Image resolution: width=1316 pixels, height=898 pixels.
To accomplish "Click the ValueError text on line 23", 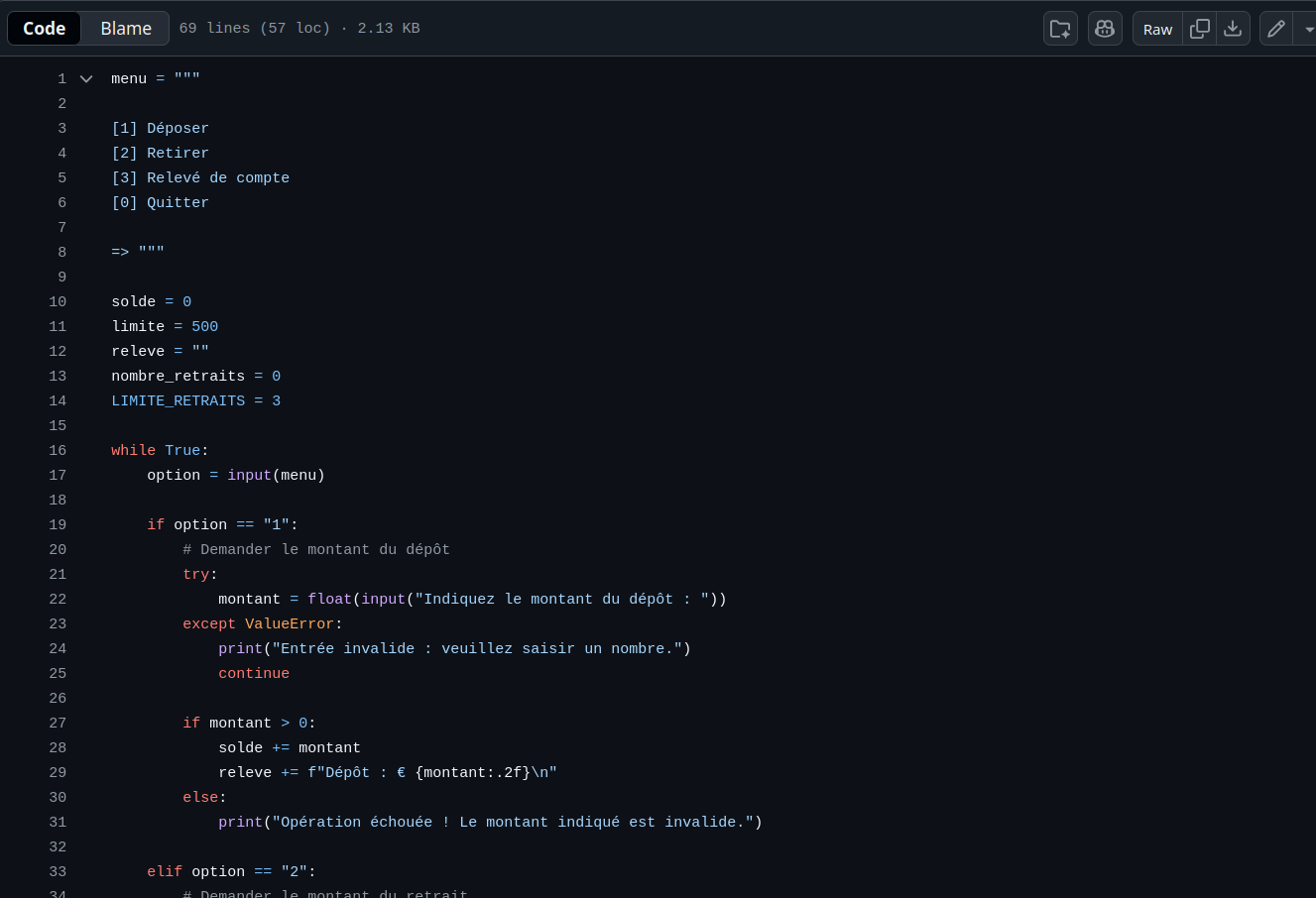I will (x=290, y=624).
